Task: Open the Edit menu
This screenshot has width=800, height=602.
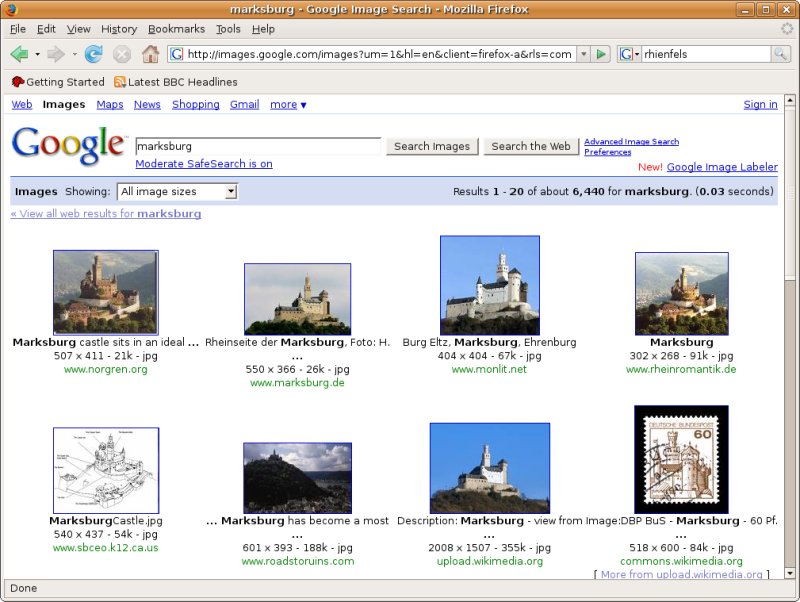Action: (x=46, y=29)
